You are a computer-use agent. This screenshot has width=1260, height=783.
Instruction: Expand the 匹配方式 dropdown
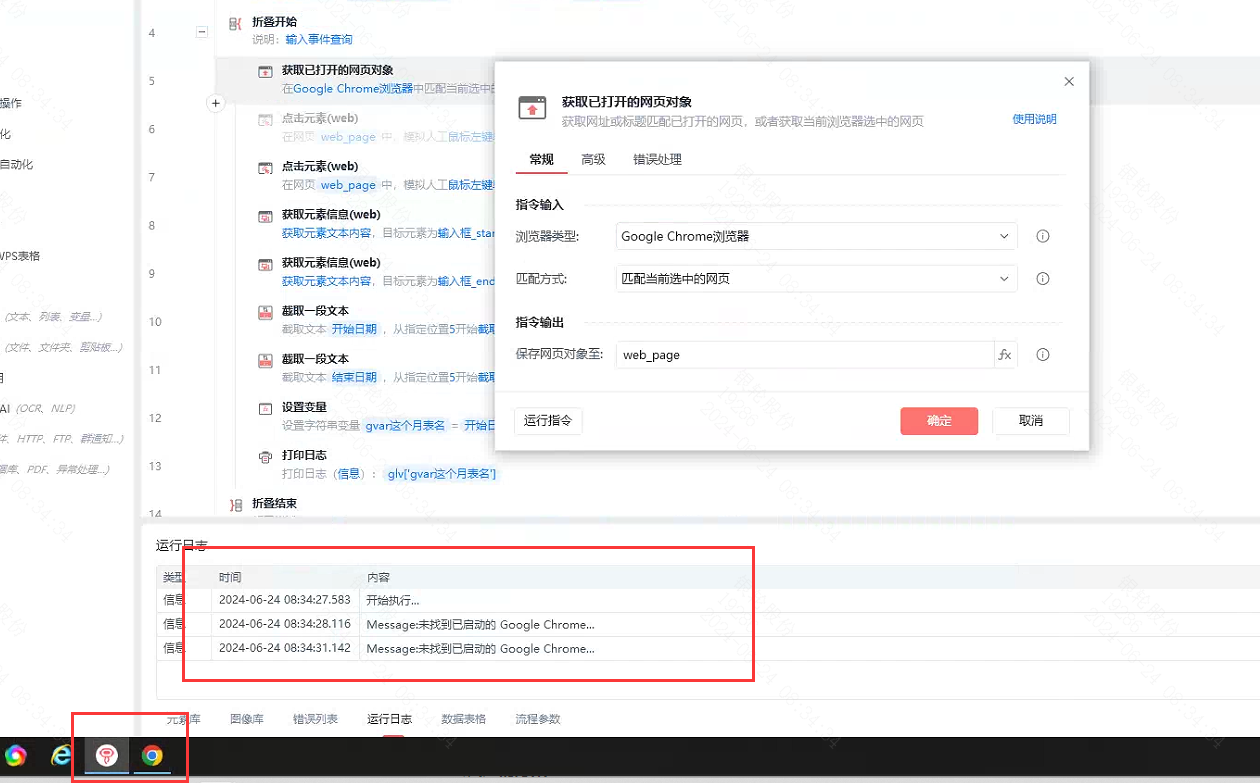point(815,279)
